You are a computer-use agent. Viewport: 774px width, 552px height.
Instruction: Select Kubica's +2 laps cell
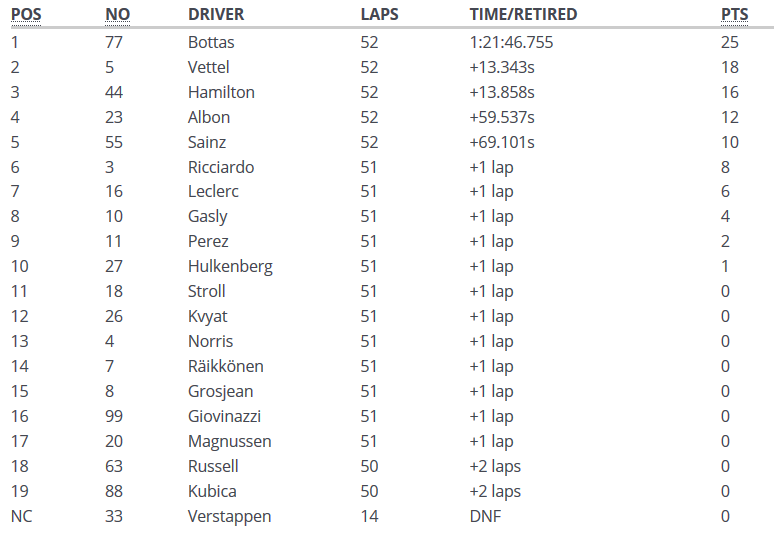click(x=495, y=491)
